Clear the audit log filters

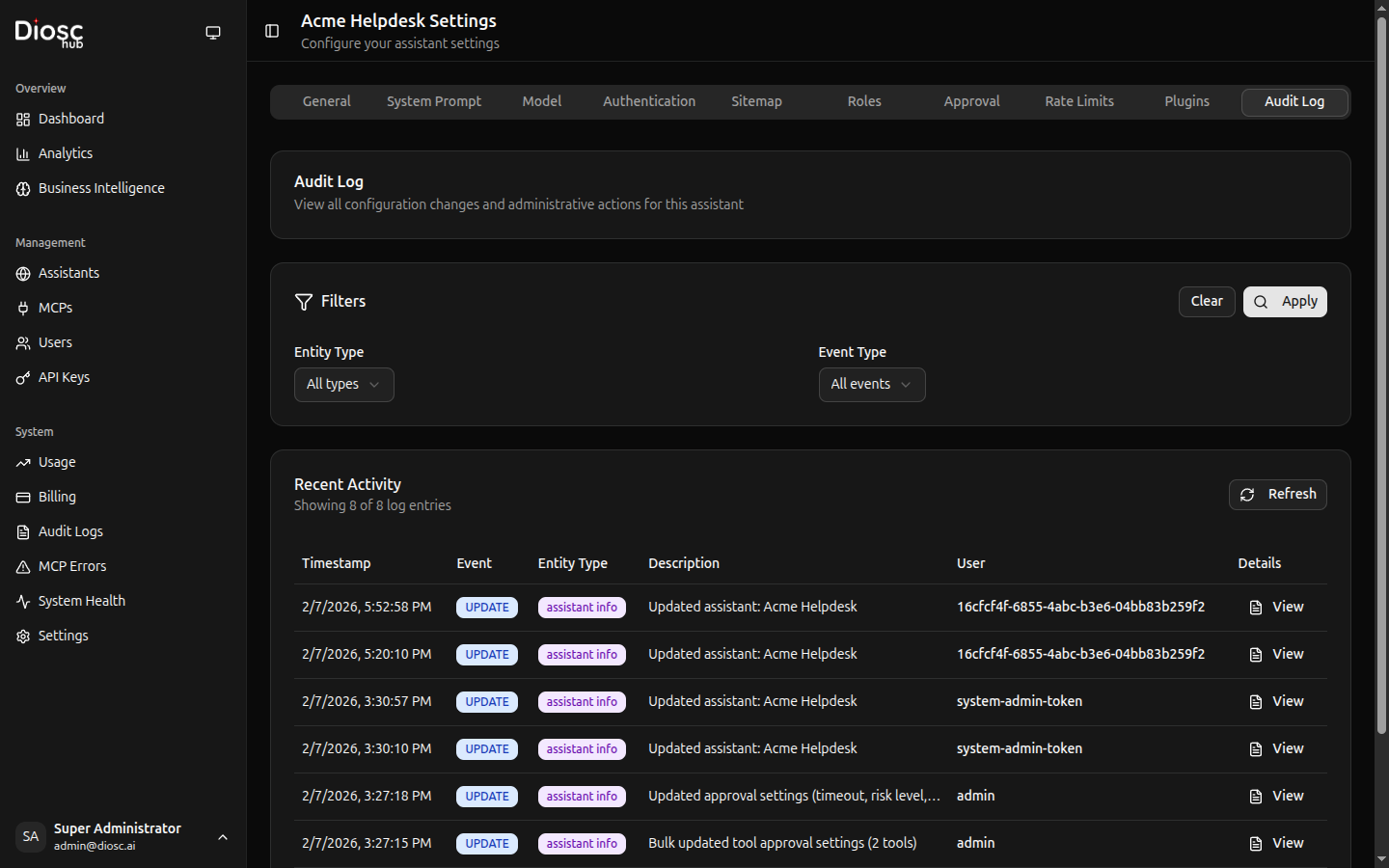(1206, 302)
